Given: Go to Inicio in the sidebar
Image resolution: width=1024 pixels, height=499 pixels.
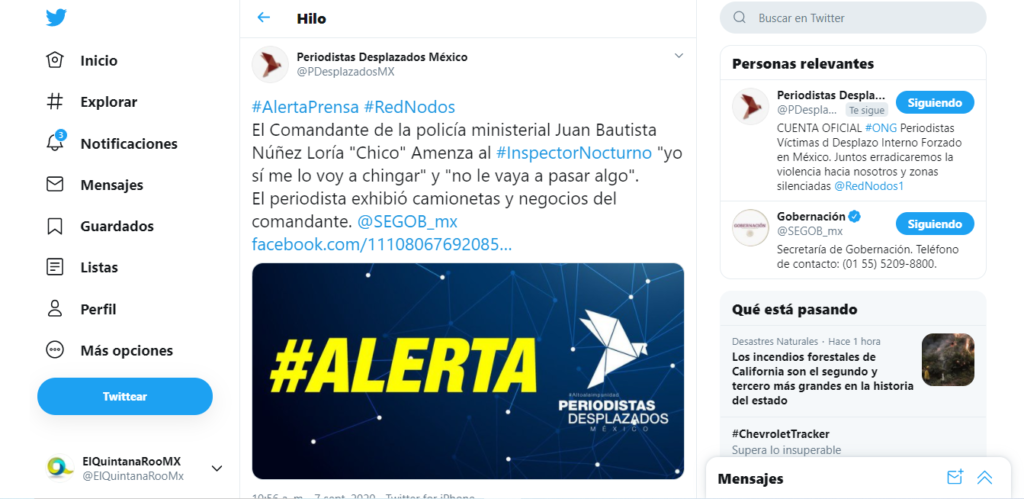Looking at the screenshot, I should (x=82, y=61).
